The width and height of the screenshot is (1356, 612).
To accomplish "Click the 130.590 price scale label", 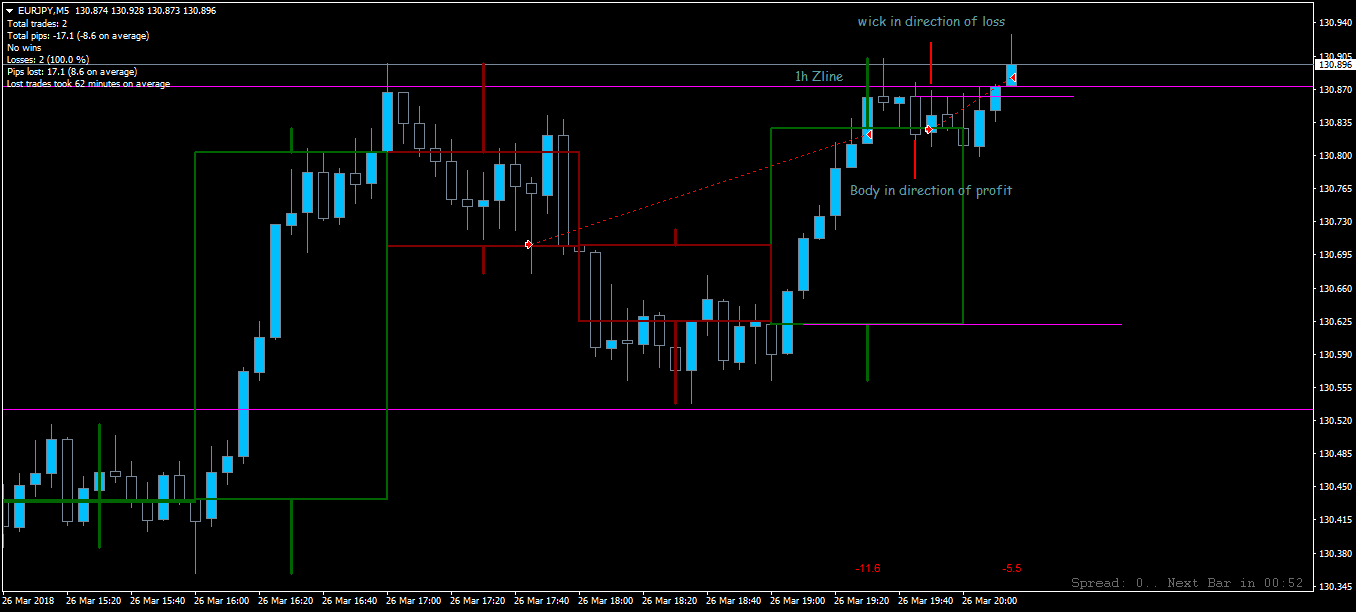I will (x=1334, y=355).
